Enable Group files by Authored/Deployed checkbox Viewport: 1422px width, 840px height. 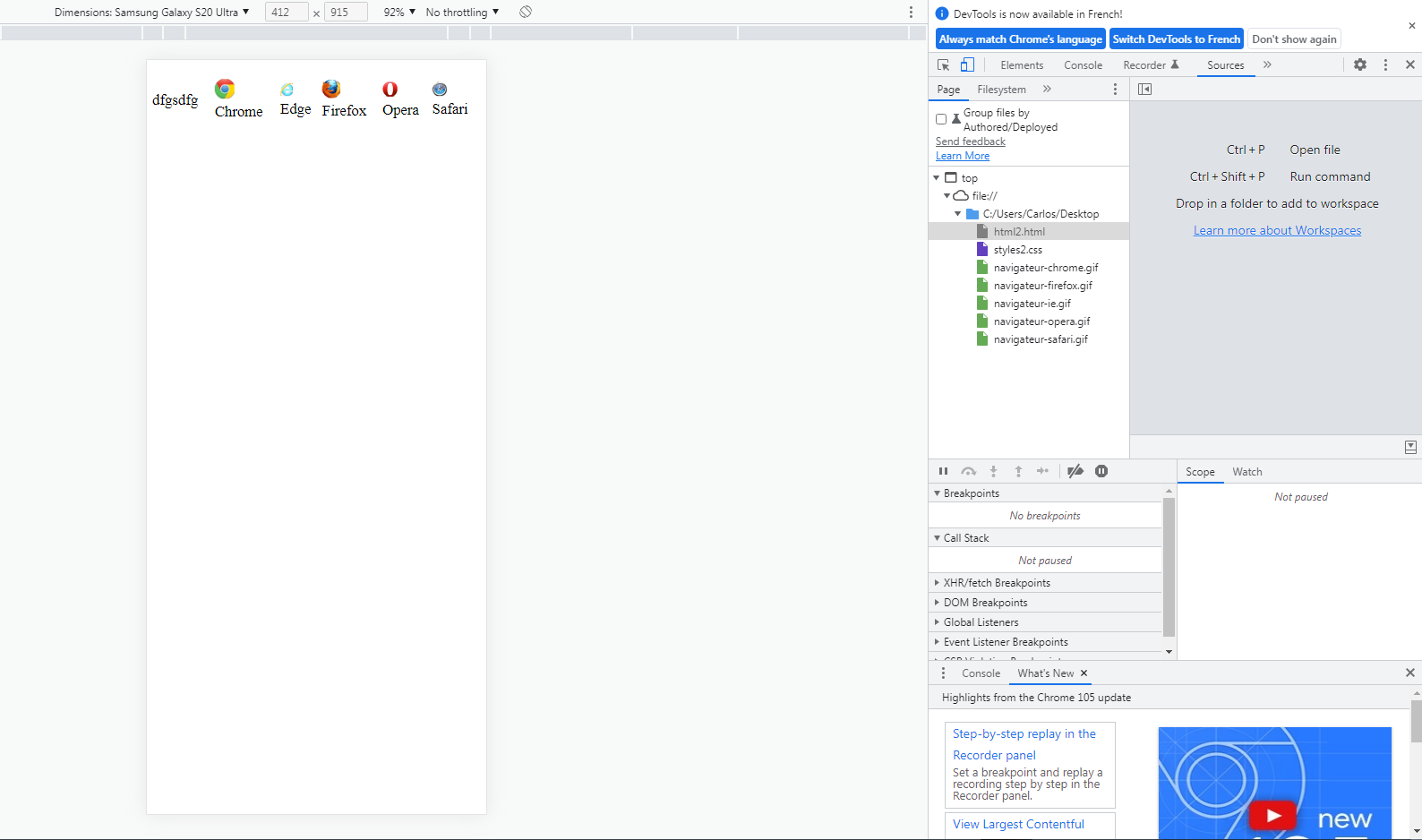click(x=941, y=119)
